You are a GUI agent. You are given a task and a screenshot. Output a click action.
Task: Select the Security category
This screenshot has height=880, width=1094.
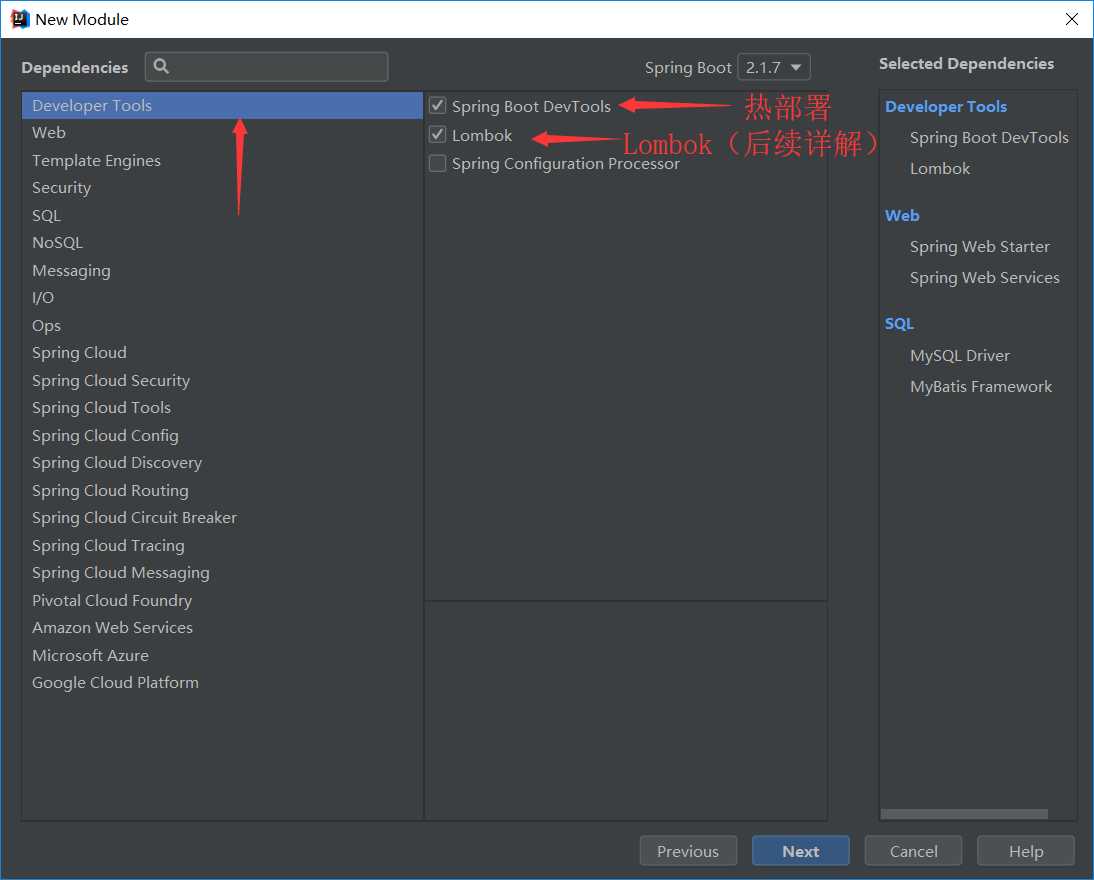click(222, 188)
